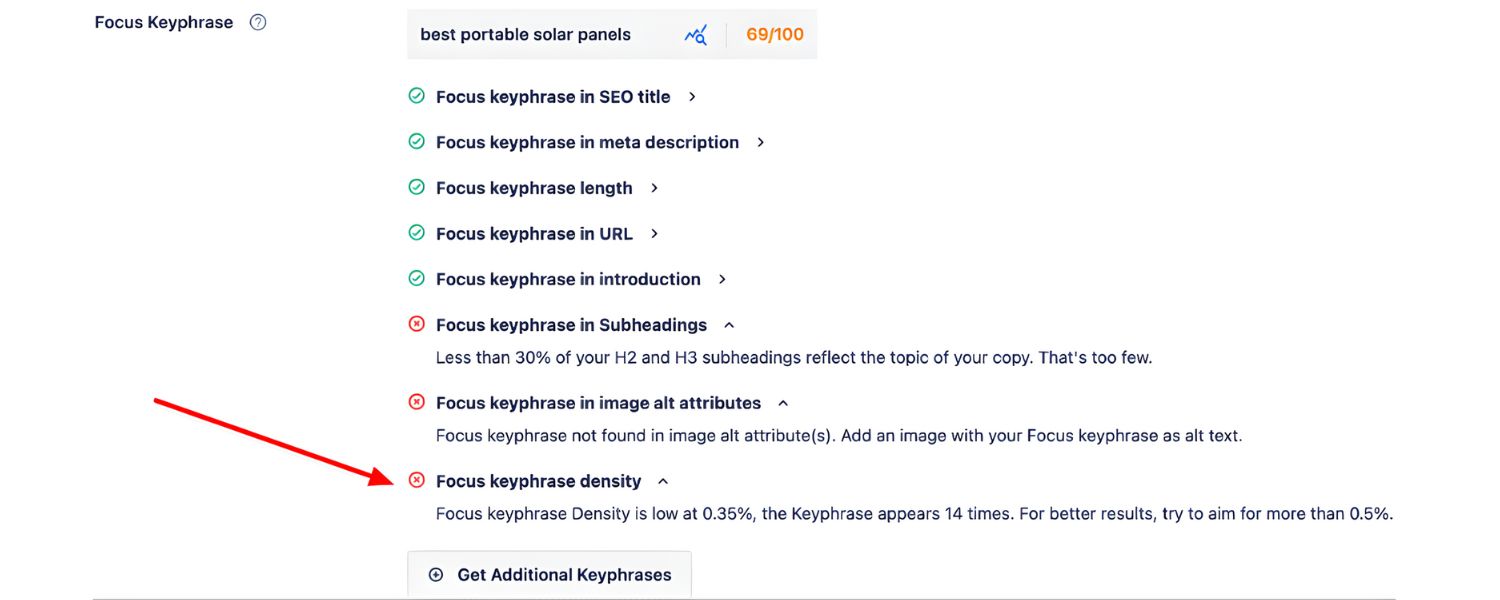Click the 69/100 keyphrase score indicator

tap(774, 34)
